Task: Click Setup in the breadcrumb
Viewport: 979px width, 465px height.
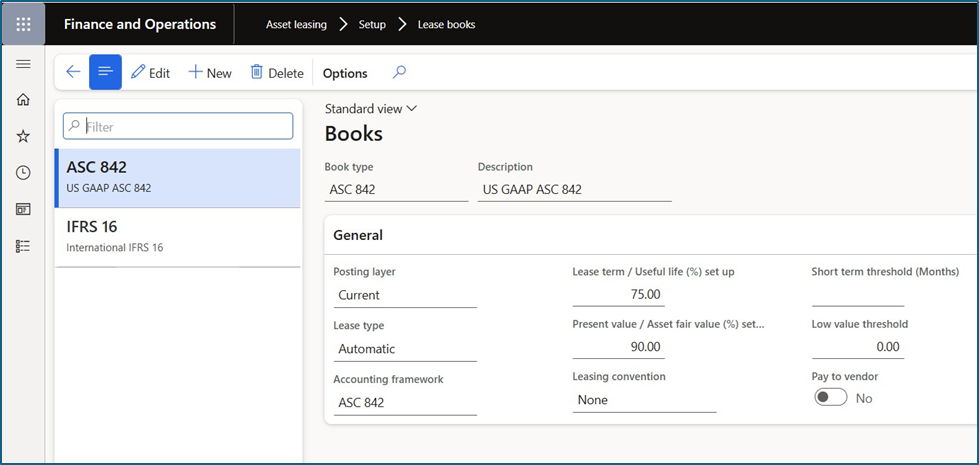Action: click(x=372, y=24)
